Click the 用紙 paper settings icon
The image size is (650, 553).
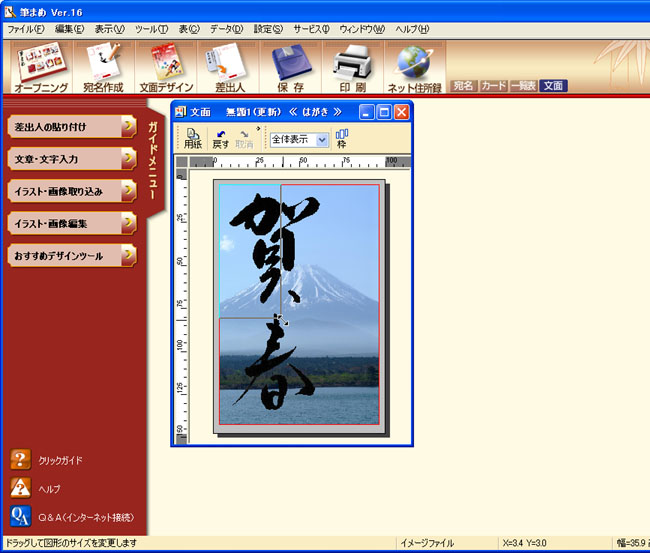(192, 138)
